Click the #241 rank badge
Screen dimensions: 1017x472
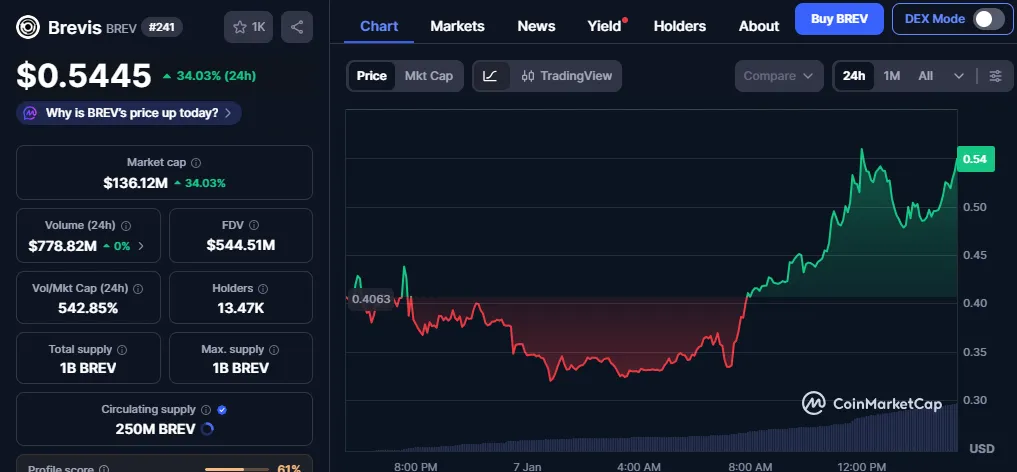[x=162, y=27]
